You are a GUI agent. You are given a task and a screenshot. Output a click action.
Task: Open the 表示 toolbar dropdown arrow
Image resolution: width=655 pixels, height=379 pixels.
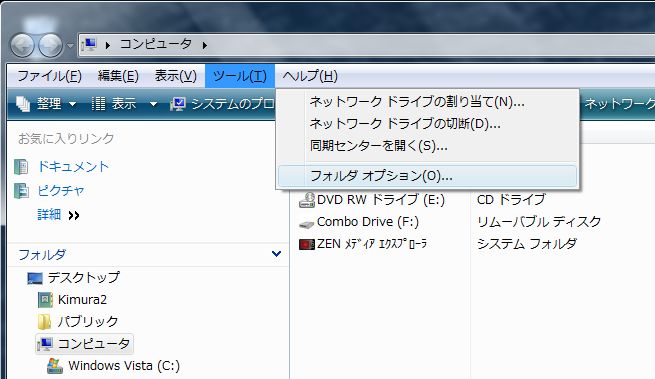(153, 104)
